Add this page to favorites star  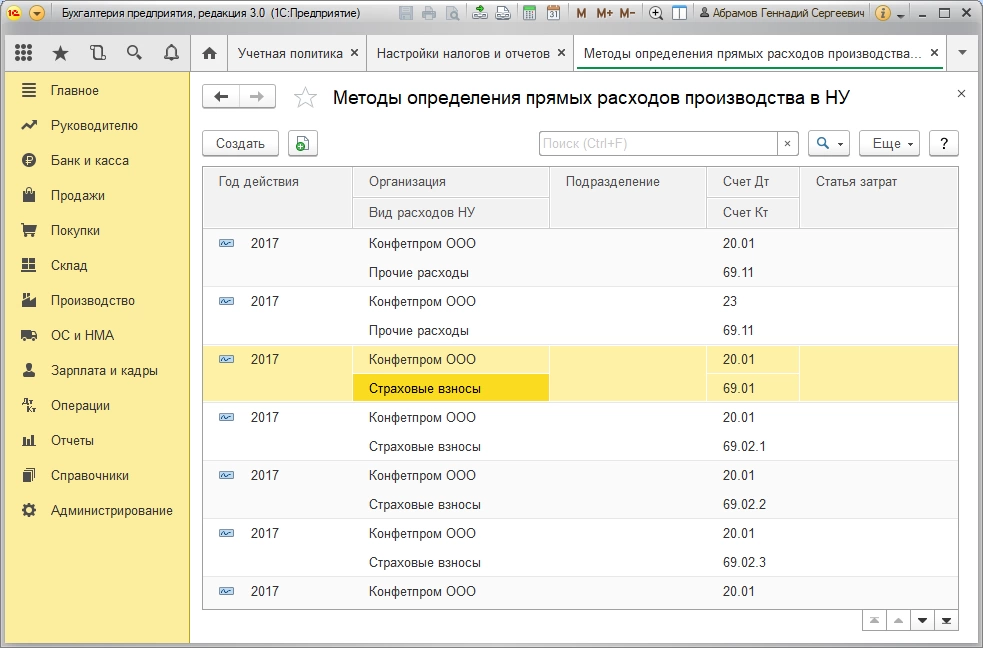[x=305, y=97]
